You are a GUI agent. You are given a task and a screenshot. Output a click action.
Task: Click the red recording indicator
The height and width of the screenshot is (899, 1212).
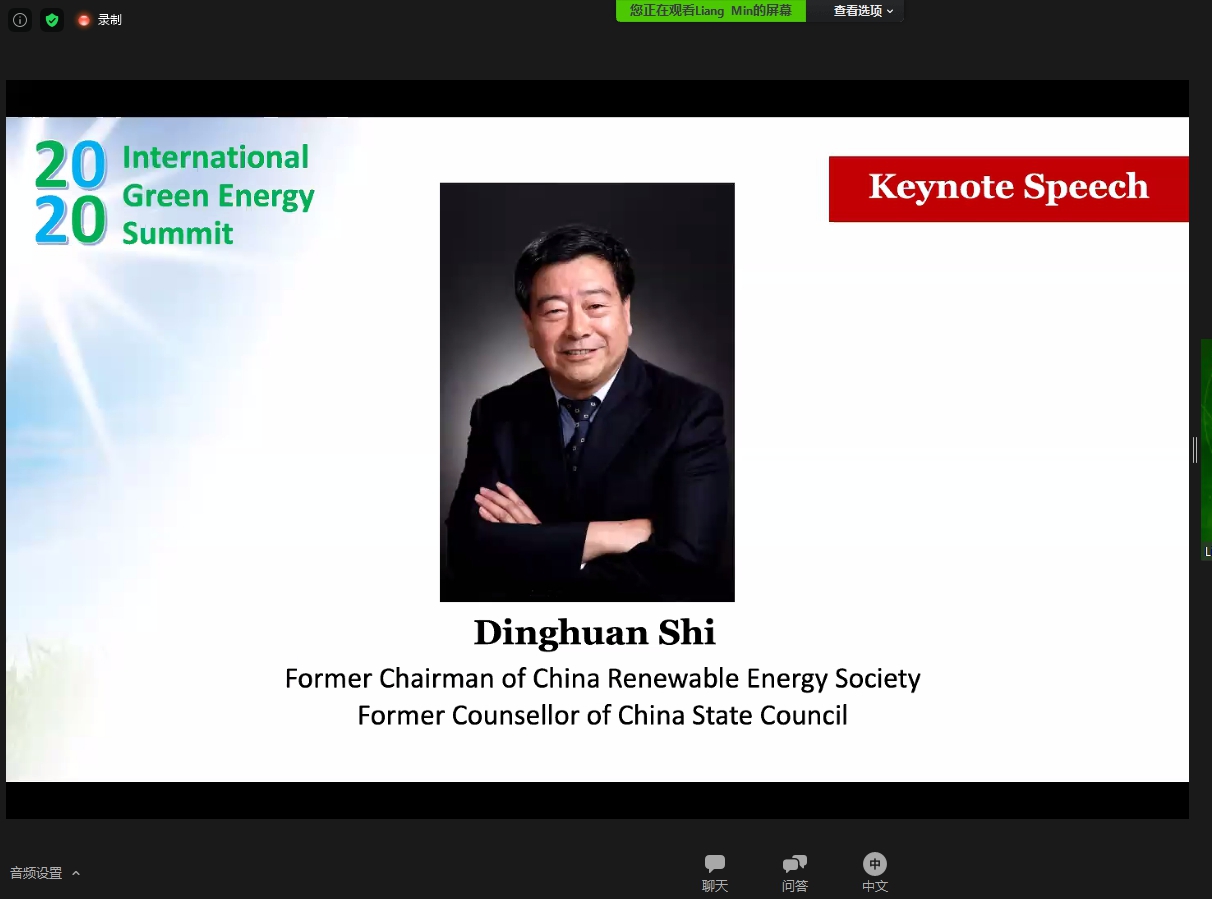click(x=84, y=20)
